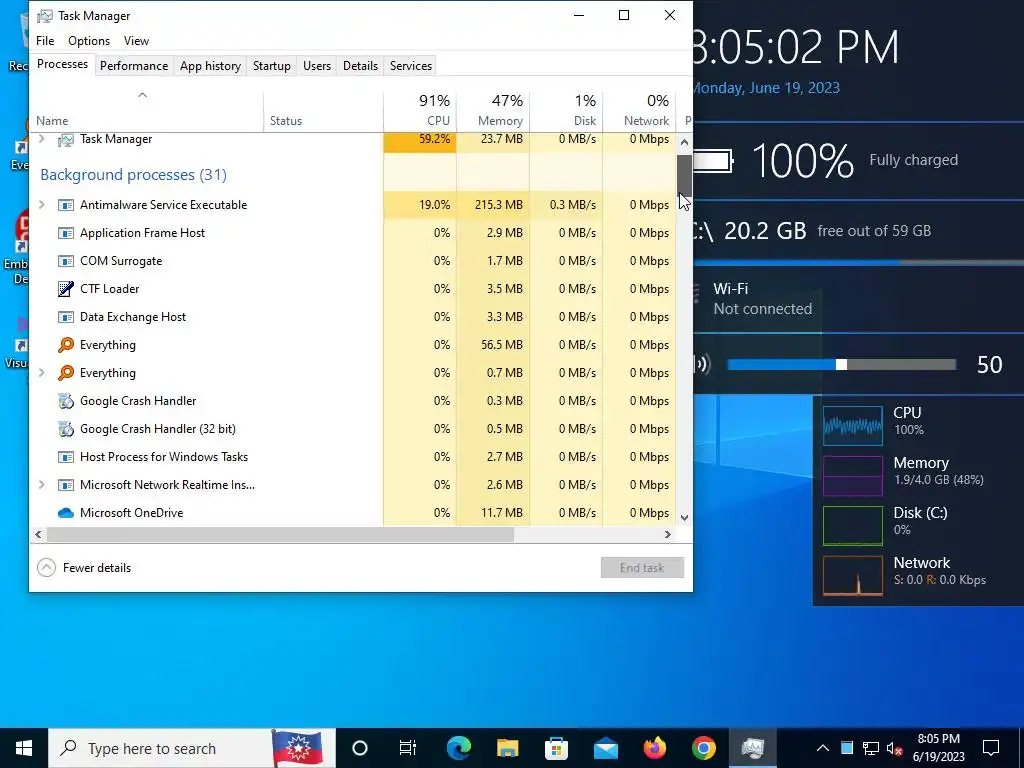The height and width of the screenshot is (768, 1024).
Task: Show hidden tray icons chevron
Action: click(x=823, y=748)
